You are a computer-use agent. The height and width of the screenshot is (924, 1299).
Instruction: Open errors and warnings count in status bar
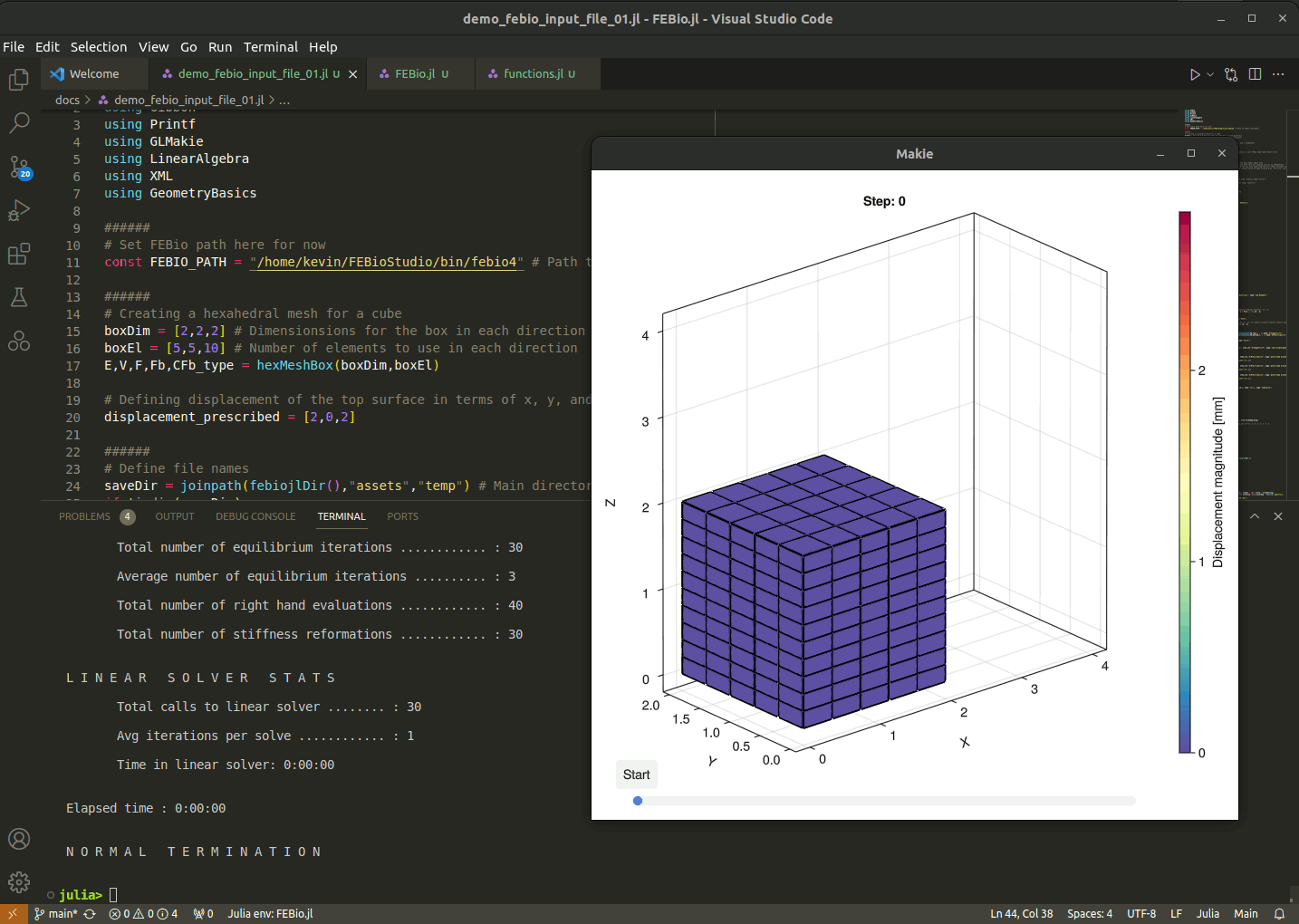(143, 914)
